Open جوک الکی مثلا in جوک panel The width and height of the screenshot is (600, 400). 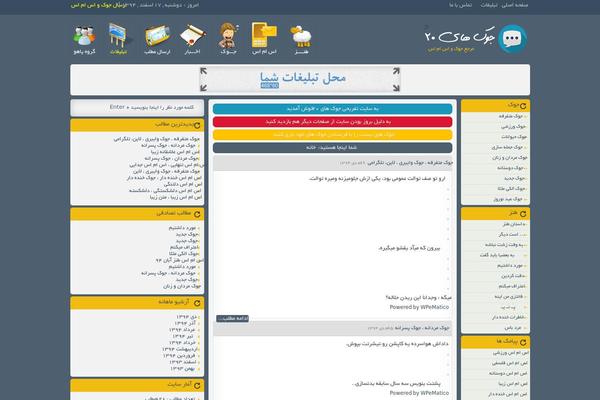pyautogui.click(x=511, y=188)
